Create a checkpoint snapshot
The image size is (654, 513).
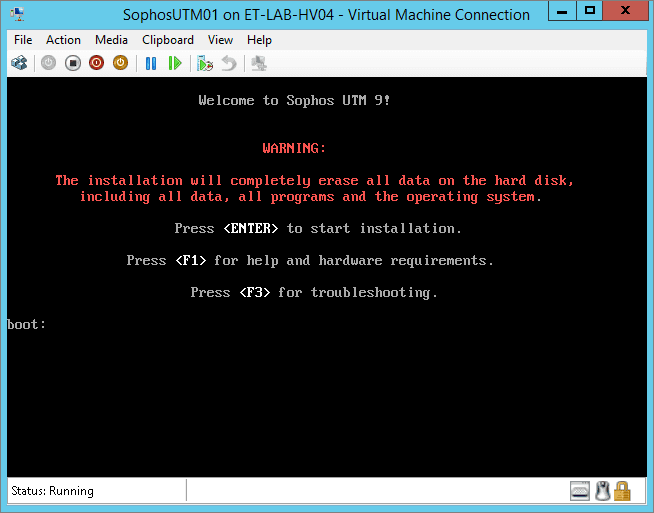(205, 63)
